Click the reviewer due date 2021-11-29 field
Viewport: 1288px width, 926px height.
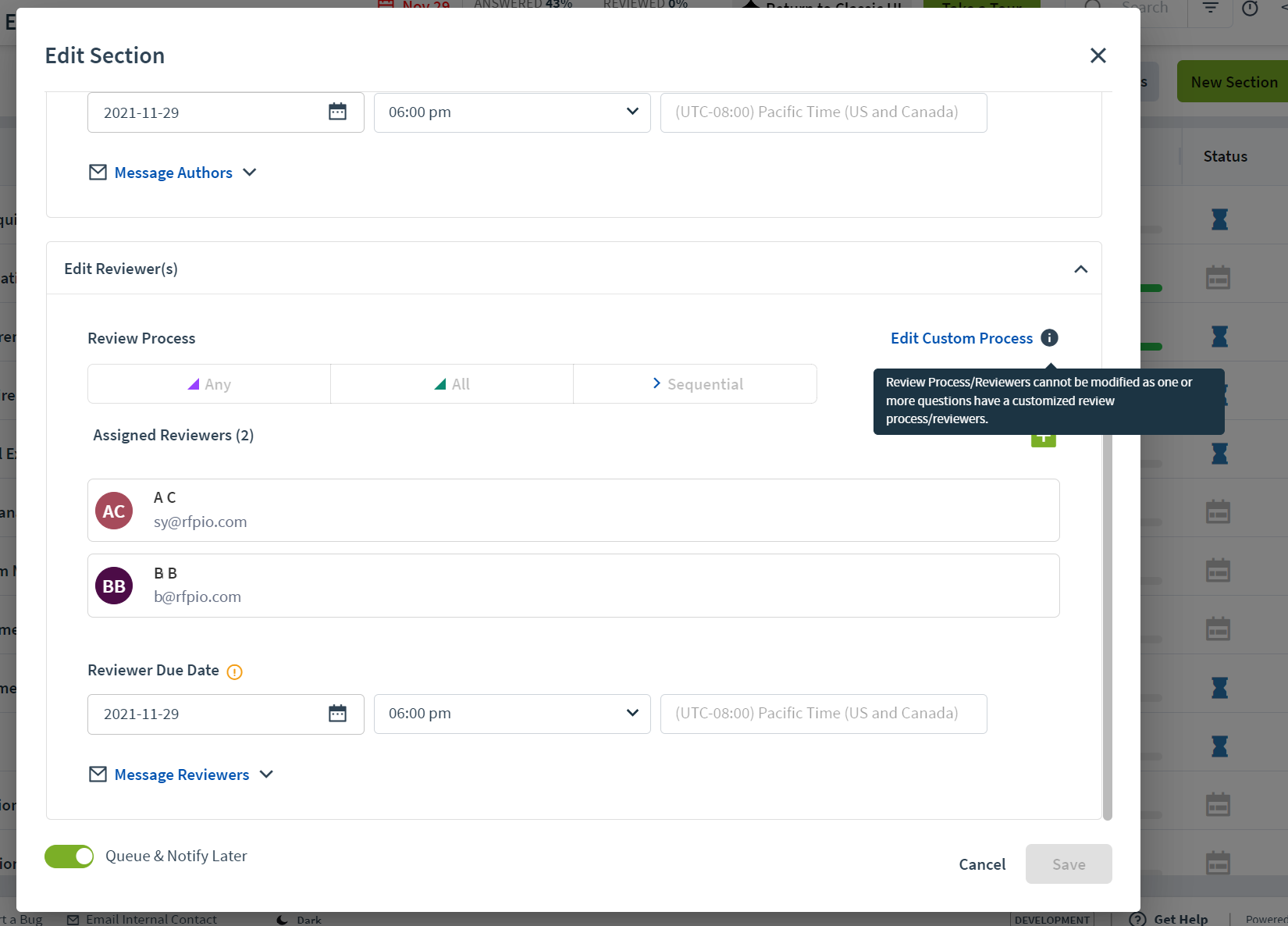(x=226, y=714)
